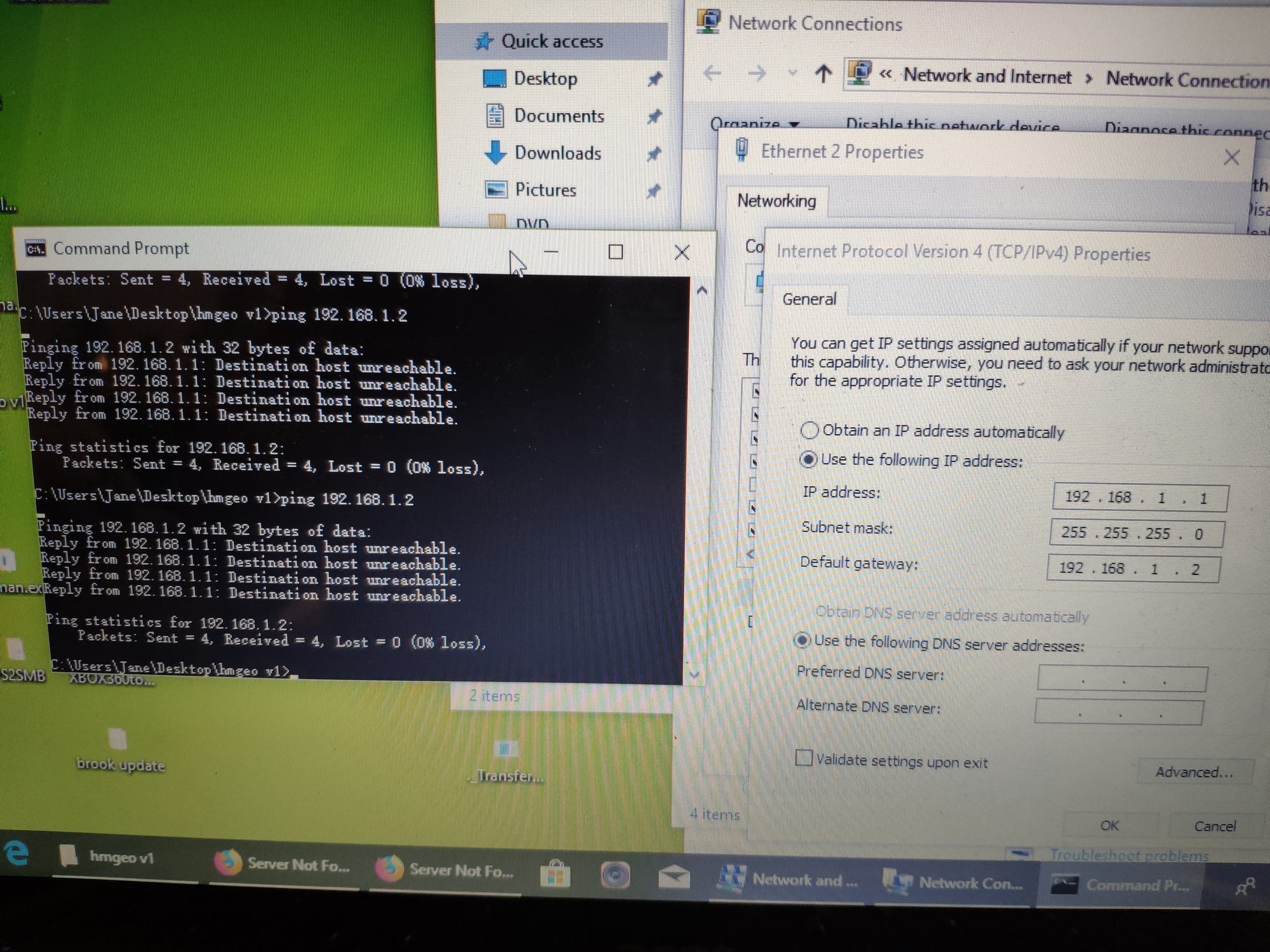Image resolution: width=1270 pixels, height=952 pixels.
Task: Open the brook update desktop file
Action: (x=119, y=751)
